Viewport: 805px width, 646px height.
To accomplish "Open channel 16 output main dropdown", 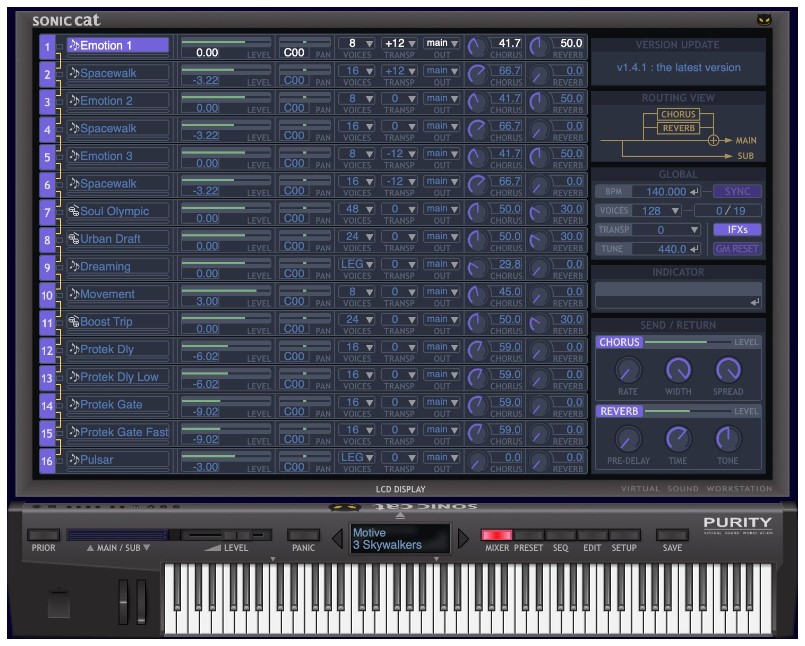I will pos(441,457).
